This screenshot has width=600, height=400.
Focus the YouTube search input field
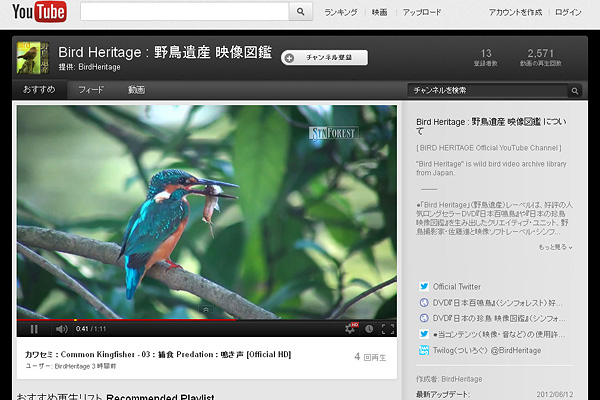coord(184,12)
